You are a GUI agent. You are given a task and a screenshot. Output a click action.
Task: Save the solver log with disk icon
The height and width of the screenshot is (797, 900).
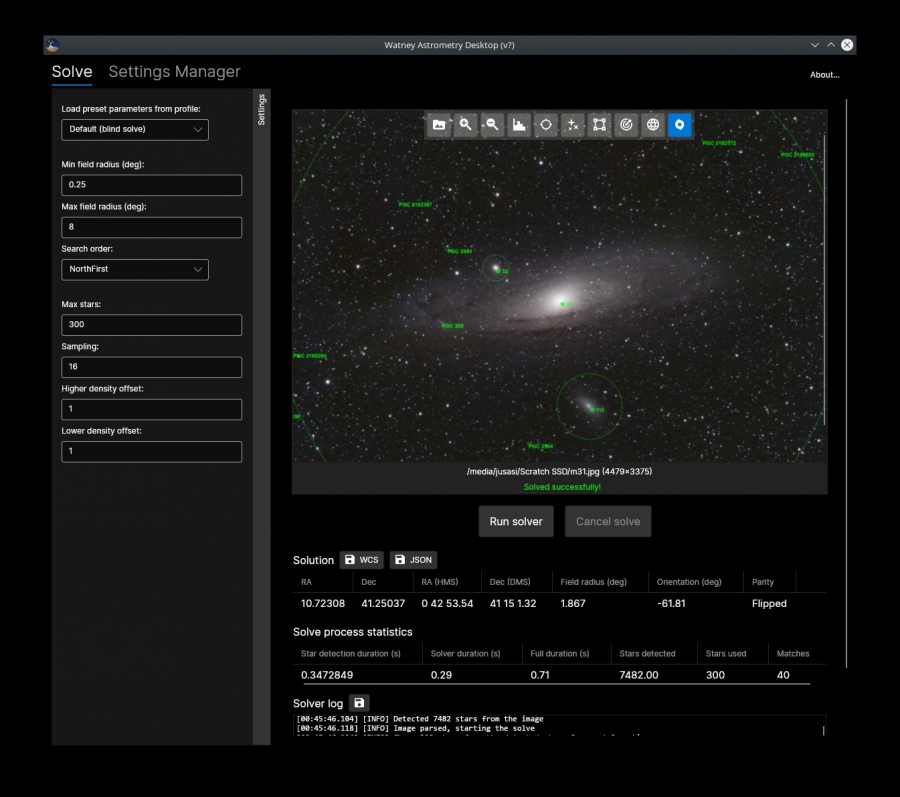[359, 704]
